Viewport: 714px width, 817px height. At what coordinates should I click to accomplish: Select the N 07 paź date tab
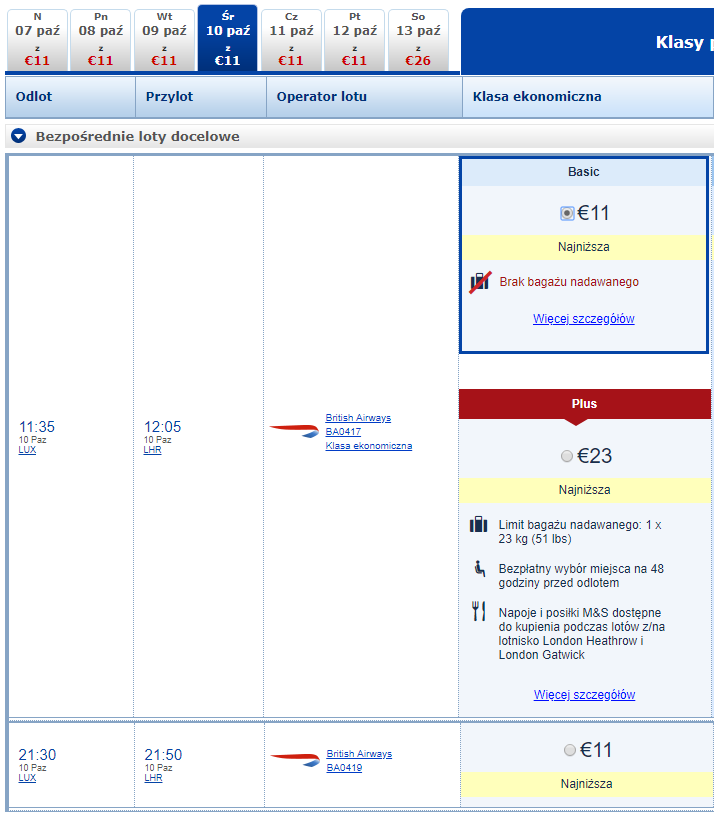[x=37, y=40]
